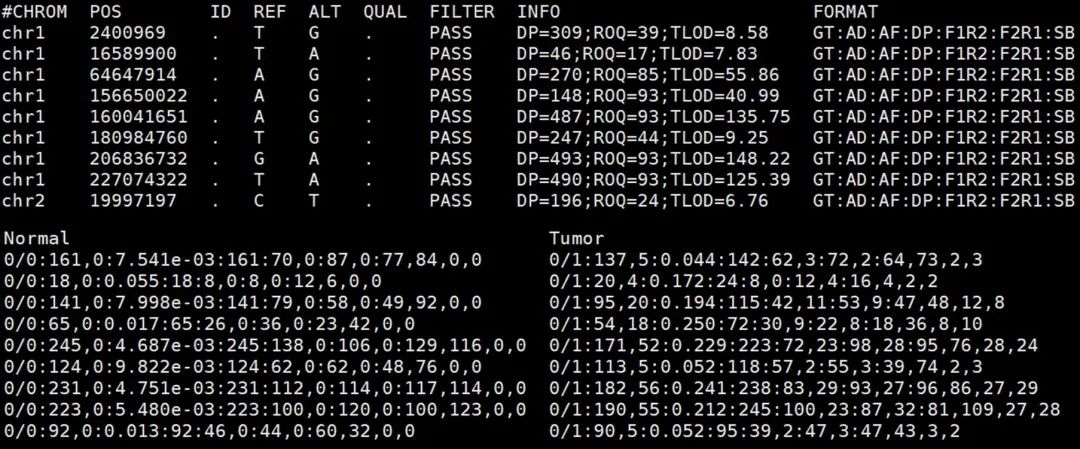Click the FORMAT column header
This screenshot has width=1080, height=449.
[846, 12]
